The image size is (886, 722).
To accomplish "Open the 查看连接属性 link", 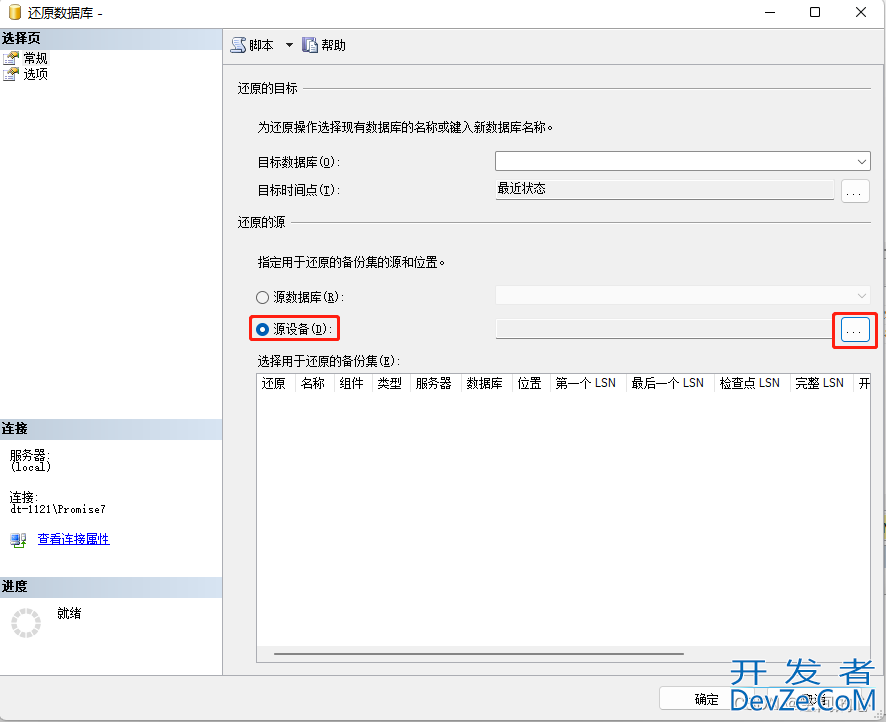I will click(x=73, y=540).
